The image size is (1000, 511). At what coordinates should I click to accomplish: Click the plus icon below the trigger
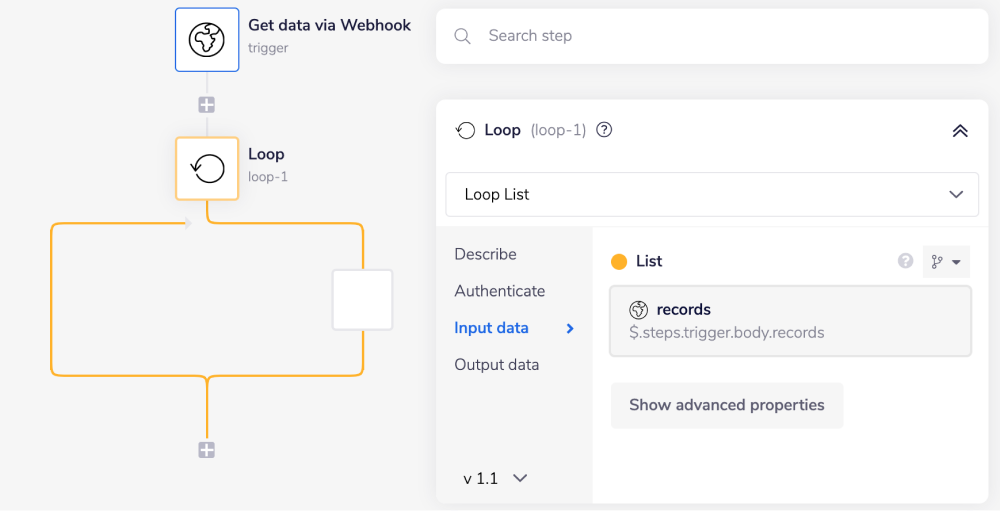click(x=207, y=105)
